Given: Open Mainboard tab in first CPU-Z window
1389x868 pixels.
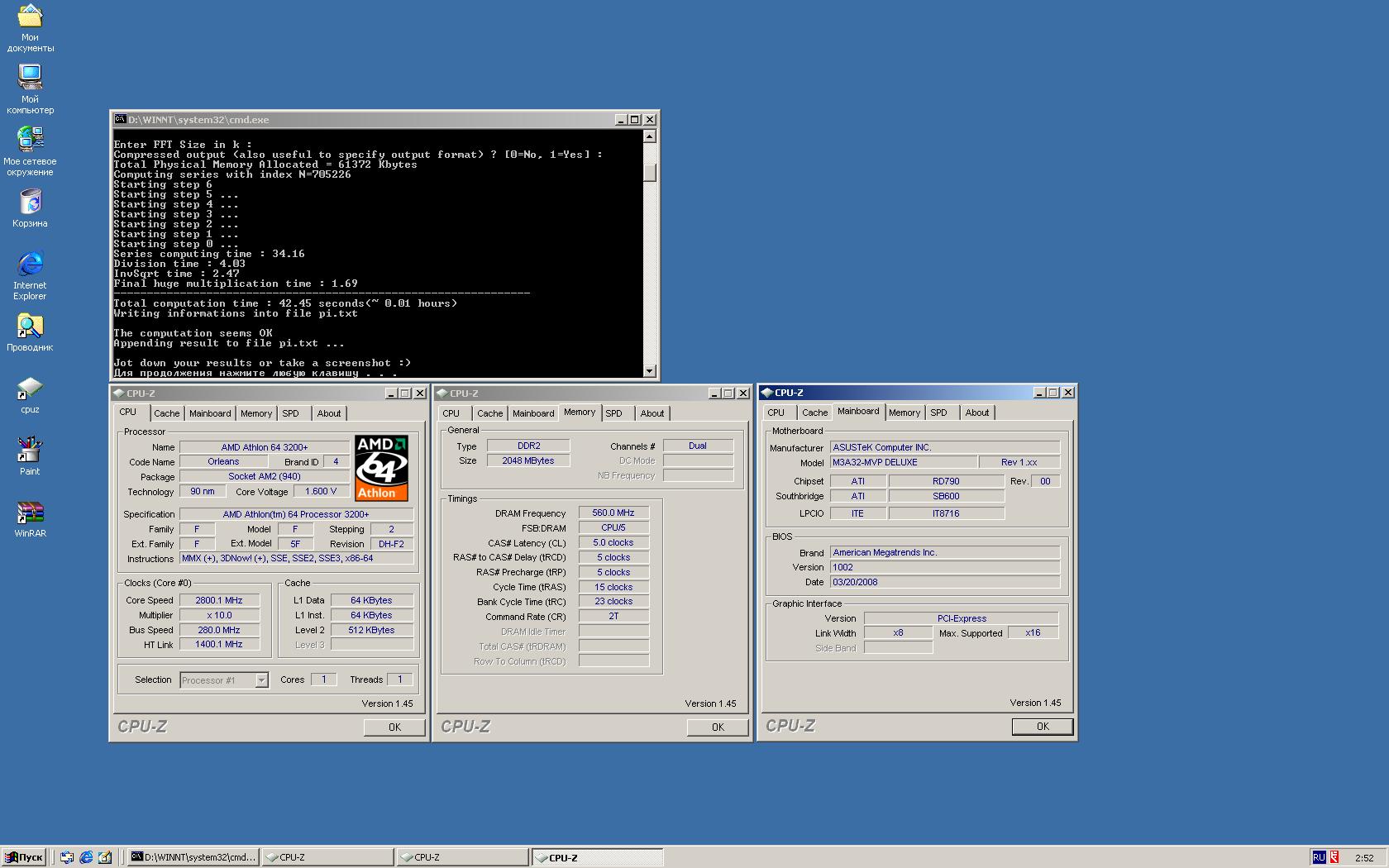Looking at the screenshot, I should pyautogui.click(x=210, y=413).
